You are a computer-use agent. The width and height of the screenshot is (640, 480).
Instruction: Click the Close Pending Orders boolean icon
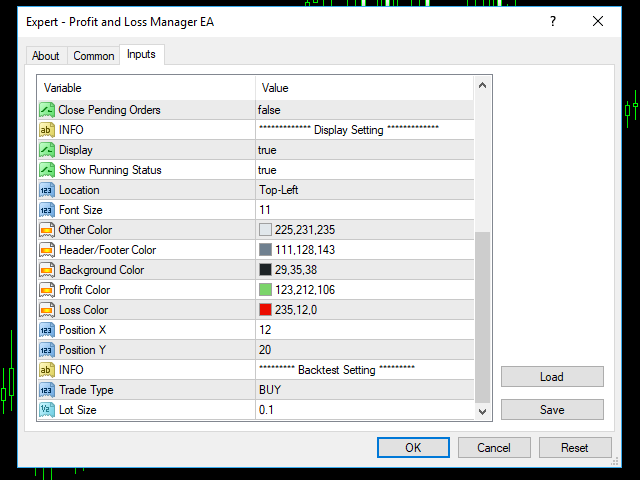coord(47,110)
